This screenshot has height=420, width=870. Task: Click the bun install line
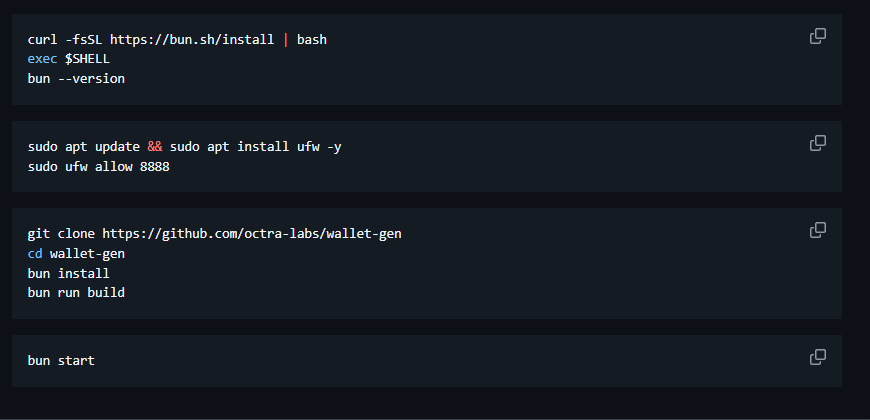pos(68,274)
